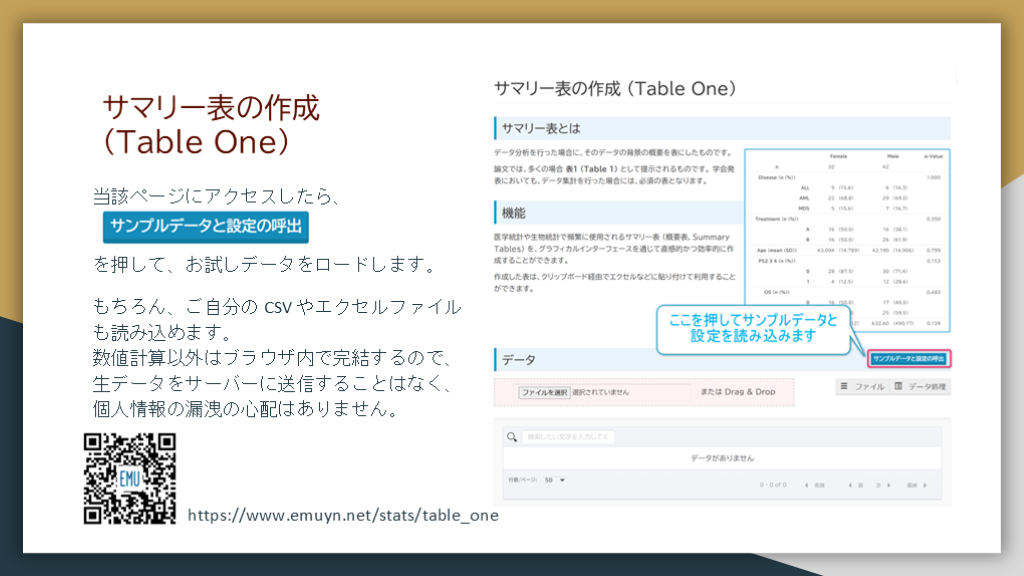Click the EMU QR code image
The image size is (1024, 576).
[x=130, y=478]
